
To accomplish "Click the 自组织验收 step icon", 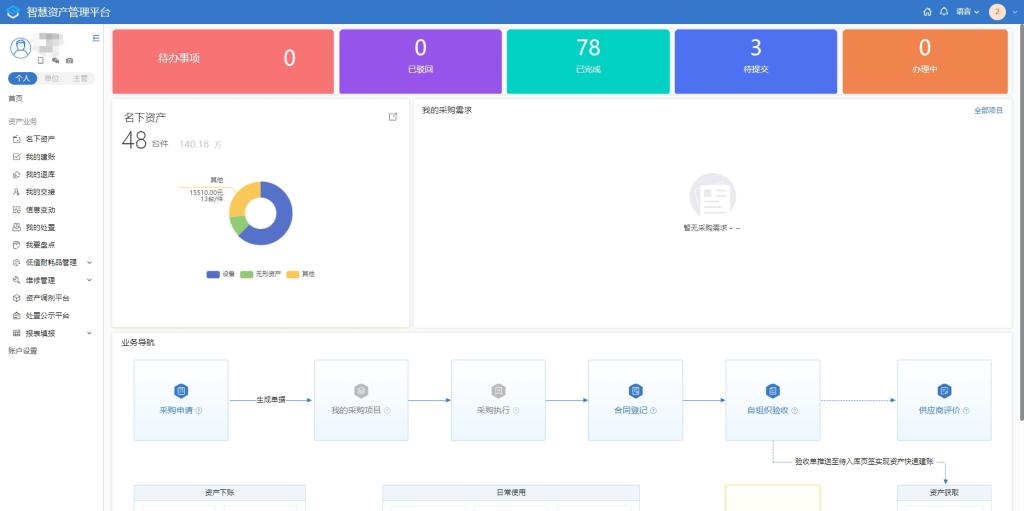I will pyautogui.click(x=772, y=390).
